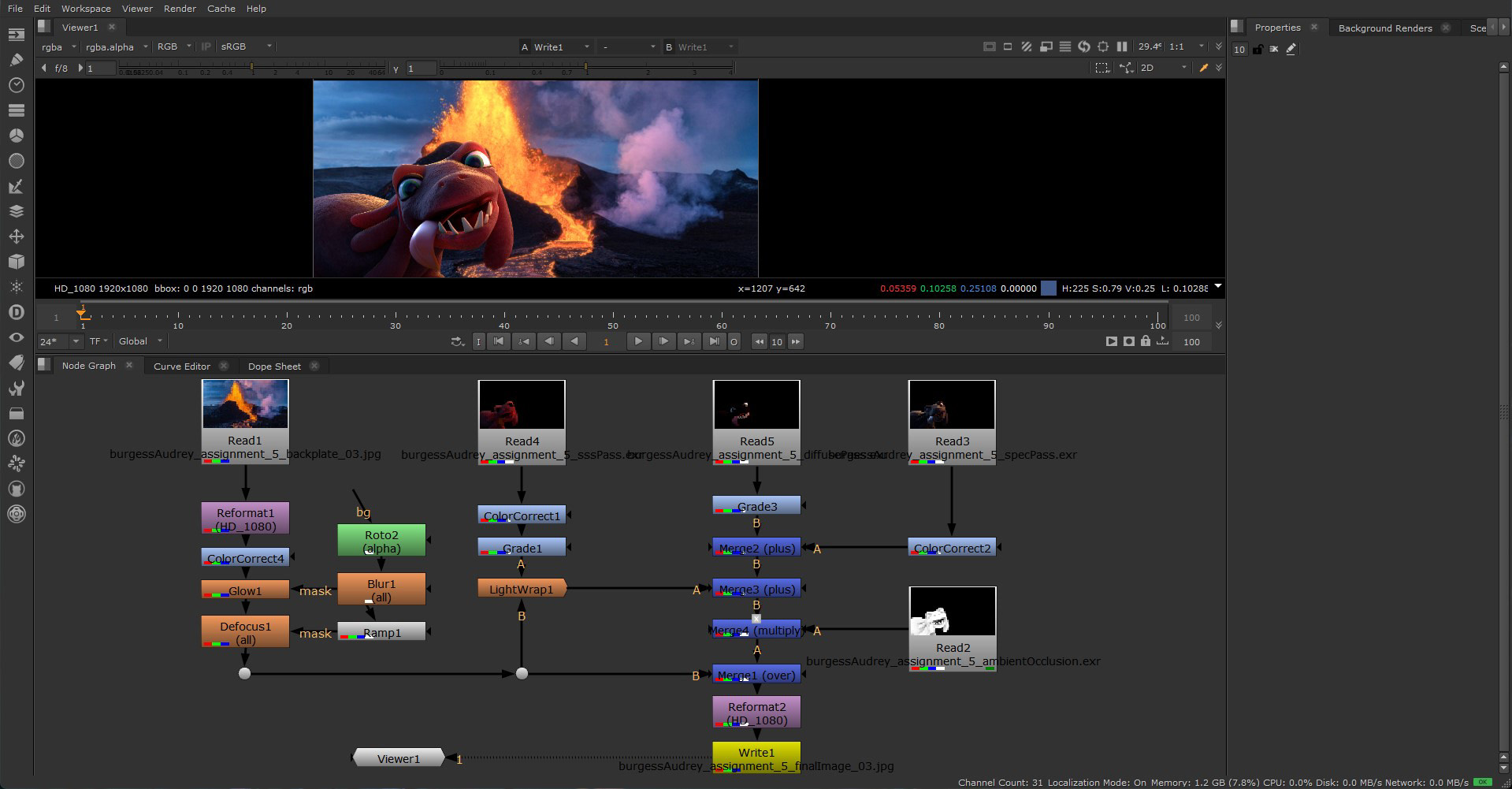This screenshot has height=789, width=1512.
Task: Skip forward 10 frames
Action: click(796, 341)
